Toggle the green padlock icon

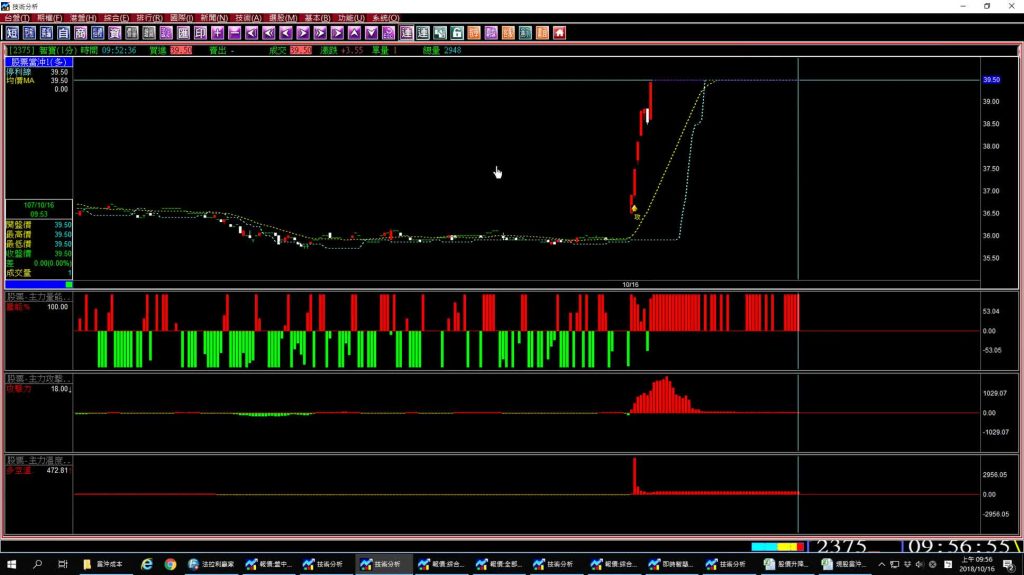457,33
